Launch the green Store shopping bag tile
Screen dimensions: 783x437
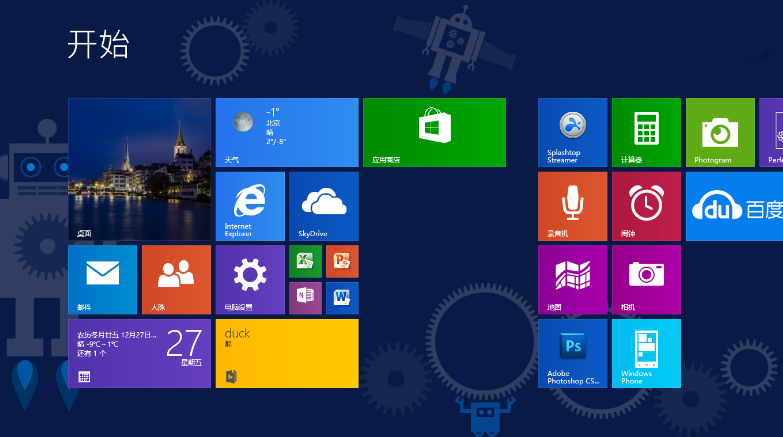pyautogui.click(x=434, y=132)
